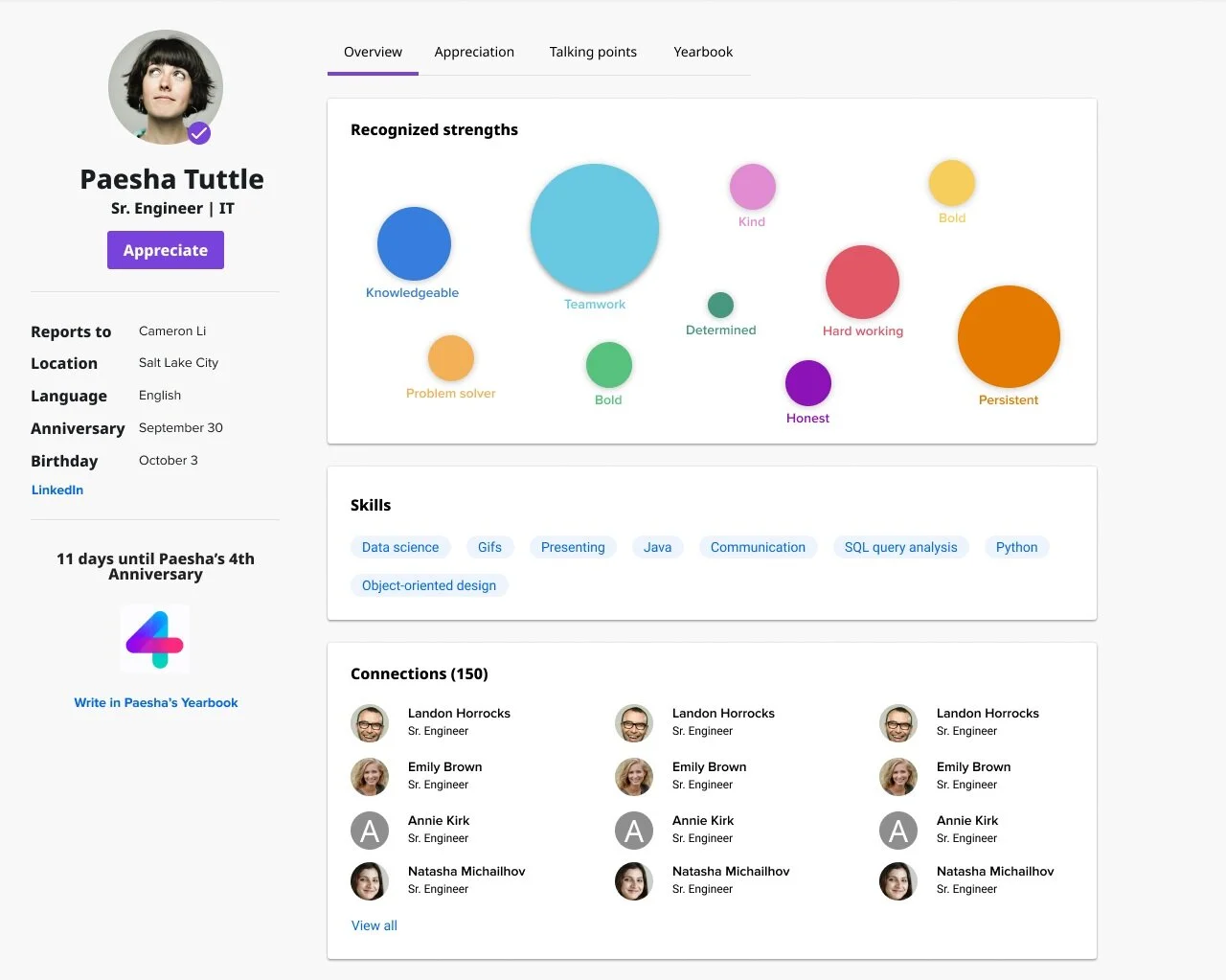Click Annie Kirk avatar in middle column

click(634, 831)
